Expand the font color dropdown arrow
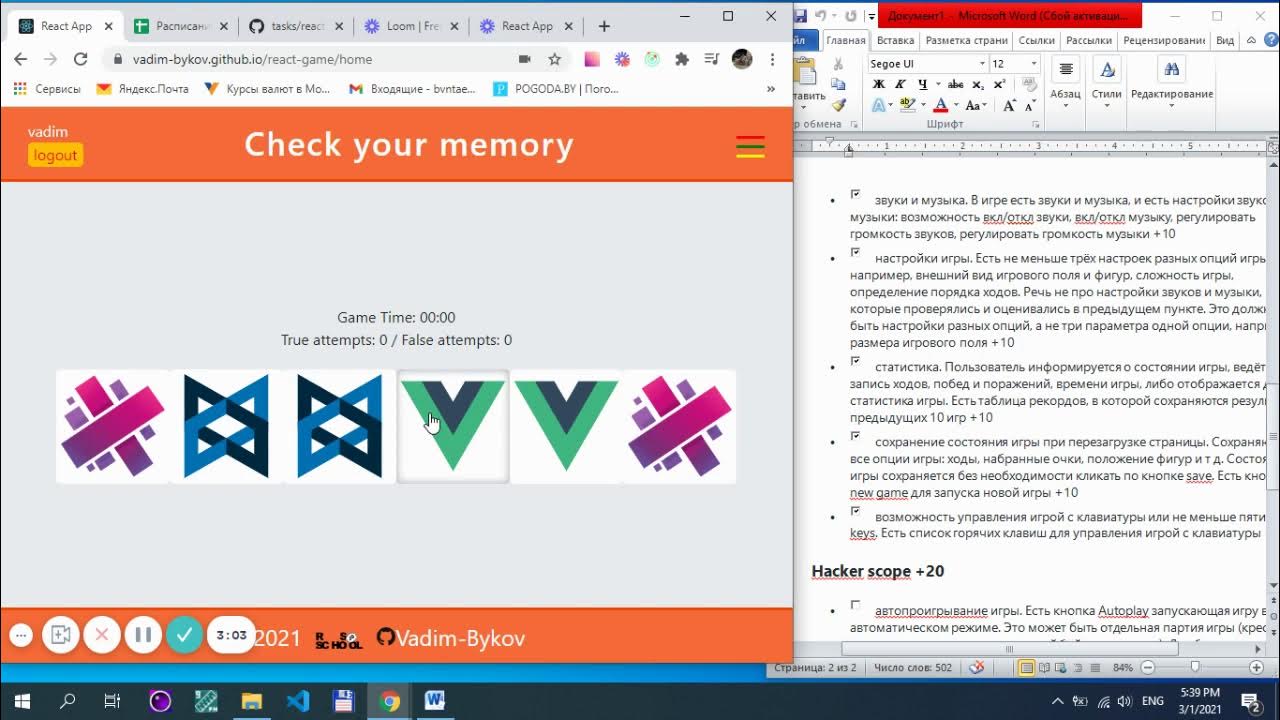The image size is (1280, 720). (955, 105)
